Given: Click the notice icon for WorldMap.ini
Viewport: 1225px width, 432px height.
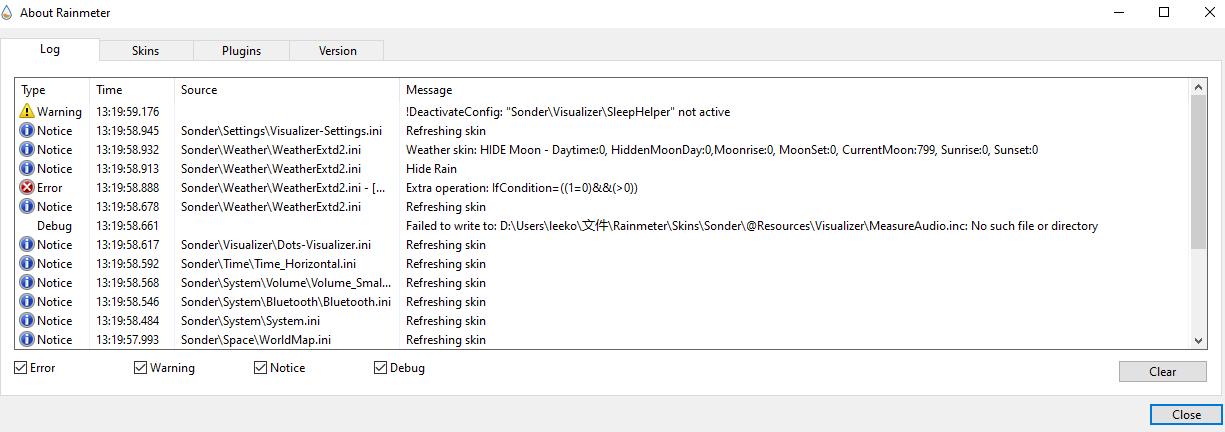Looking at the screenshot, I should 27,339.
